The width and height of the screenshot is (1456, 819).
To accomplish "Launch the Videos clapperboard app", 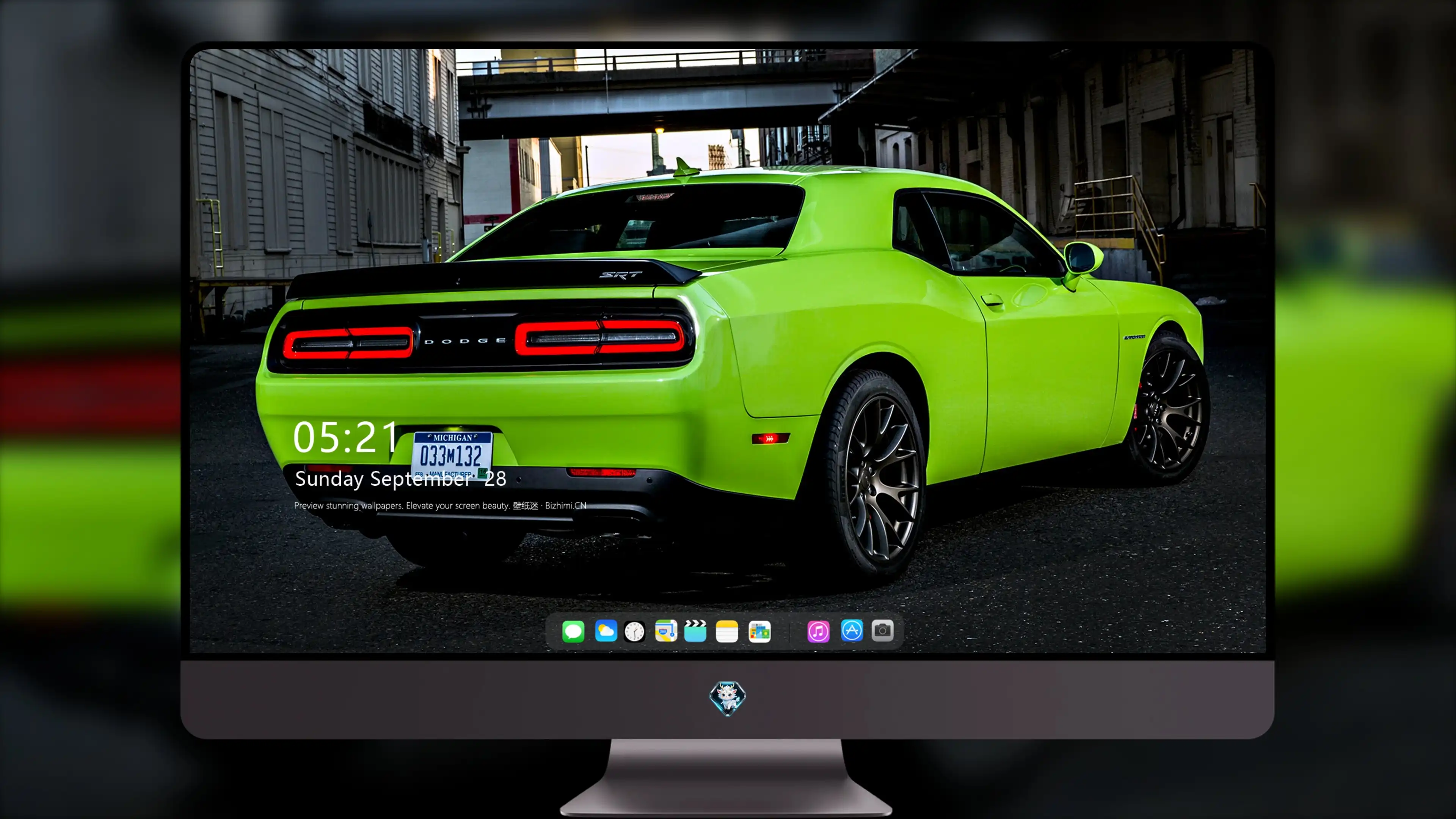I will pyautogui.click(x=695, y=631).
